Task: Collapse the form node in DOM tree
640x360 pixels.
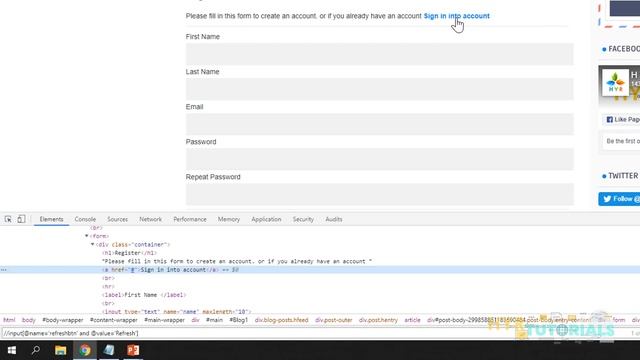Action: tap(87, 236)
